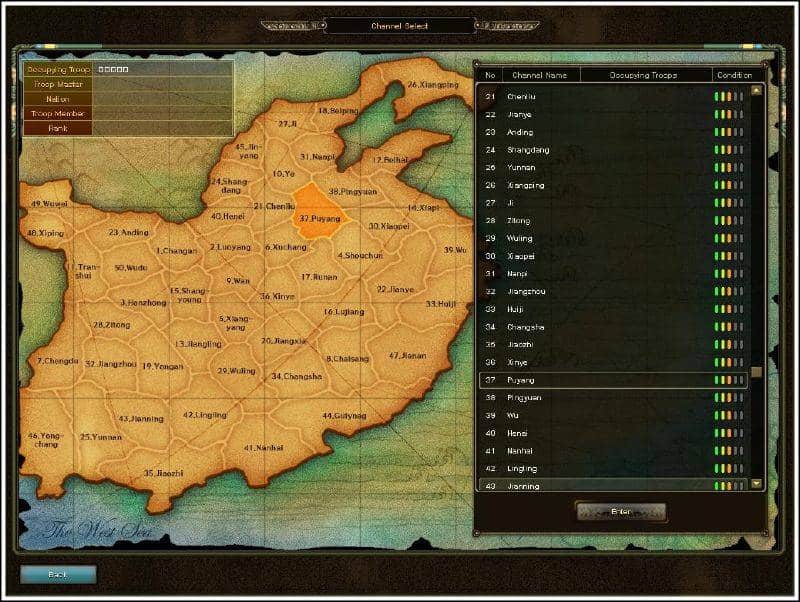Click the 8.Chaisang territory on the map
Screen dimensions: 800x602
coord(347,359)
